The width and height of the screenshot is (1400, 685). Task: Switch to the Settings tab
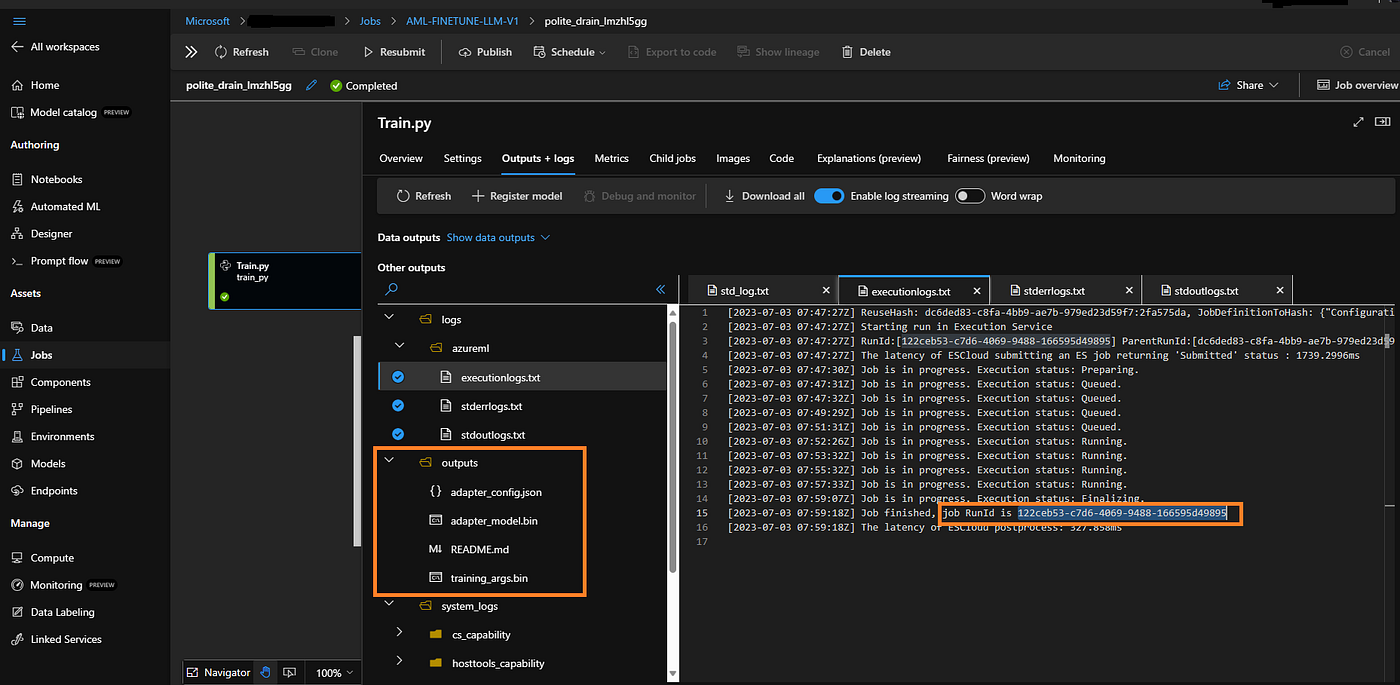click(463, 158)
